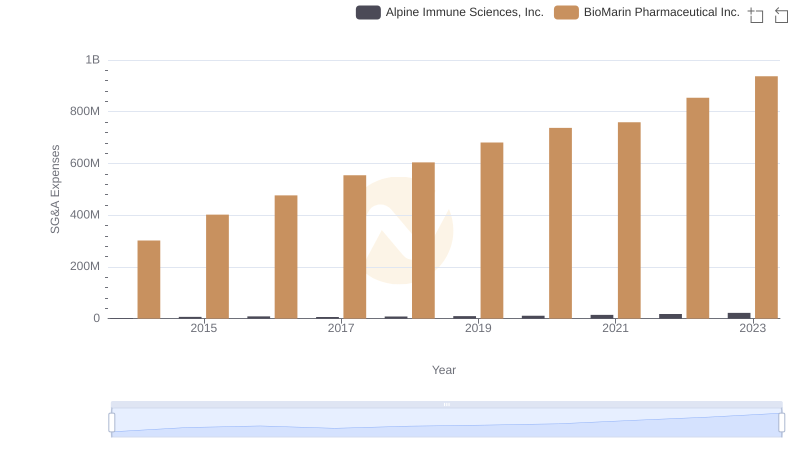Click the 2023 x-axis label
The image size is (800, 461).
tap(753, 328)
